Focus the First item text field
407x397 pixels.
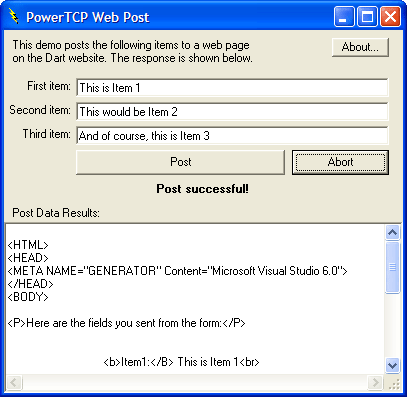(232, 88)
